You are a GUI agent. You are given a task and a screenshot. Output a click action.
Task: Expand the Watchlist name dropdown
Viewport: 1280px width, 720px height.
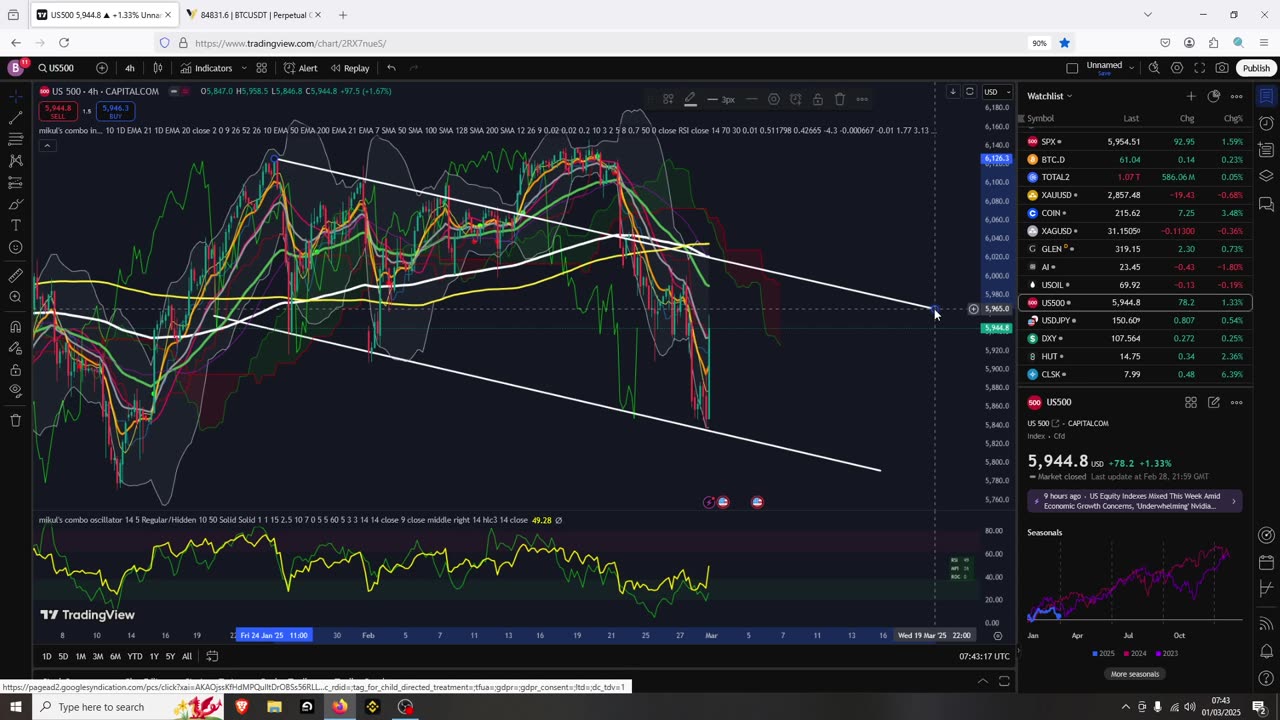coord(1050,96)
